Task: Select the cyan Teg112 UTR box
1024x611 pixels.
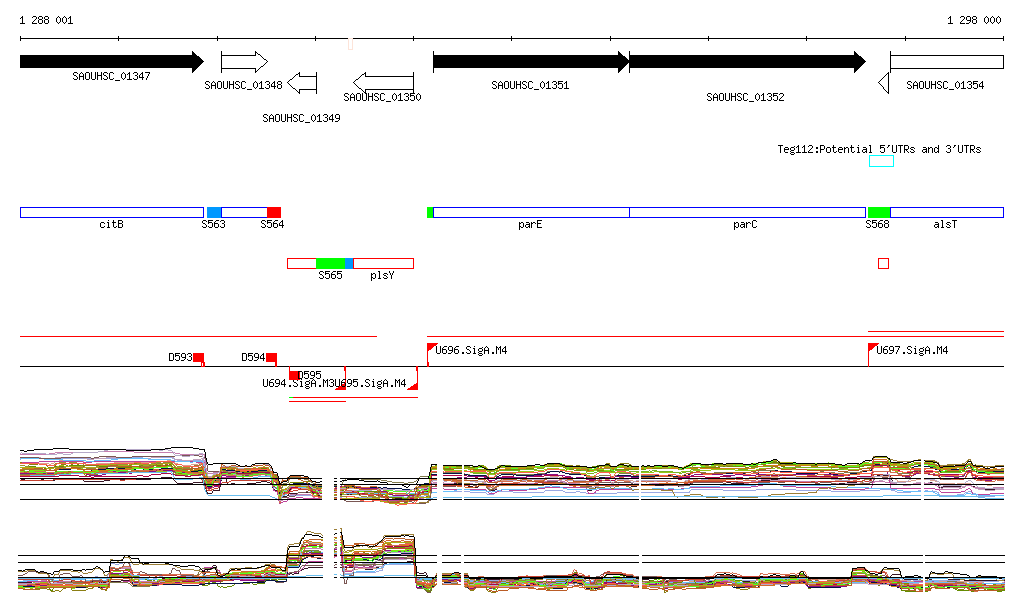Action: 881,161
